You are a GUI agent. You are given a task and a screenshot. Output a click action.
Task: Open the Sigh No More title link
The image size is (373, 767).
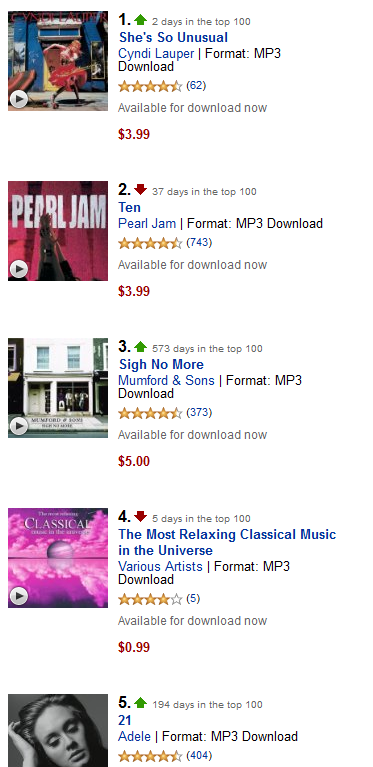161,364
